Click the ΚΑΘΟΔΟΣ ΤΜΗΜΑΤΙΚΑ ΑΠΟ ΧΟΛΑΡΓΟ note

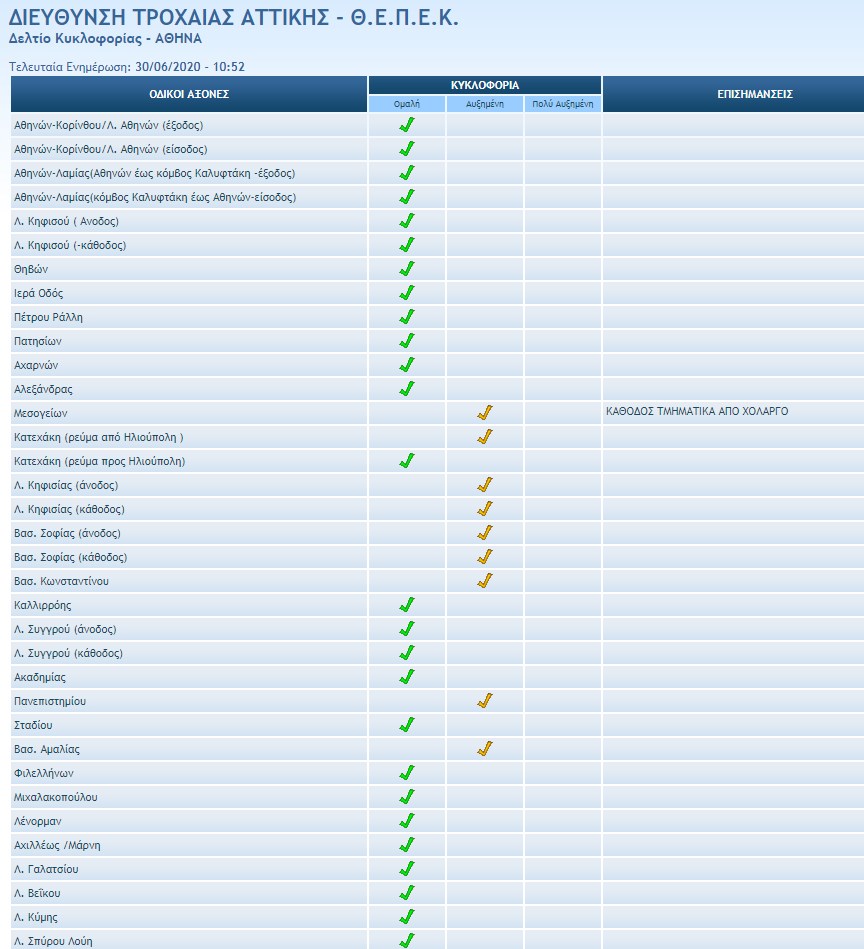696,412
